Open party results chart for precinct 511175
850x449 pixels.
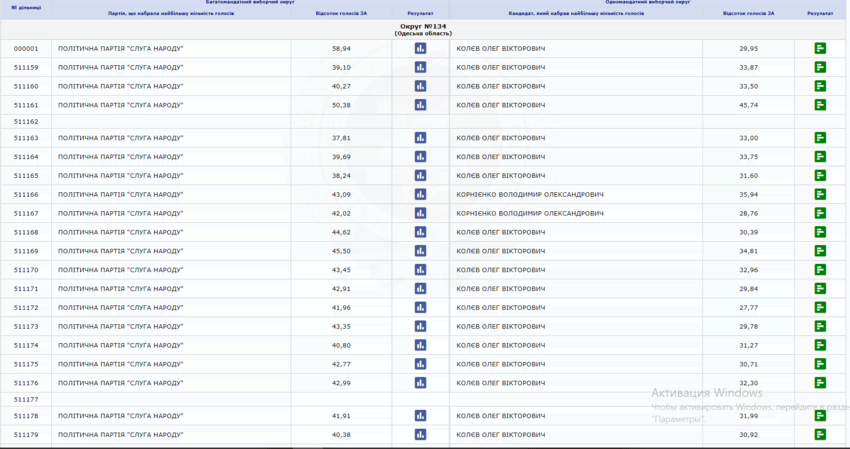(x=420, y=364)
